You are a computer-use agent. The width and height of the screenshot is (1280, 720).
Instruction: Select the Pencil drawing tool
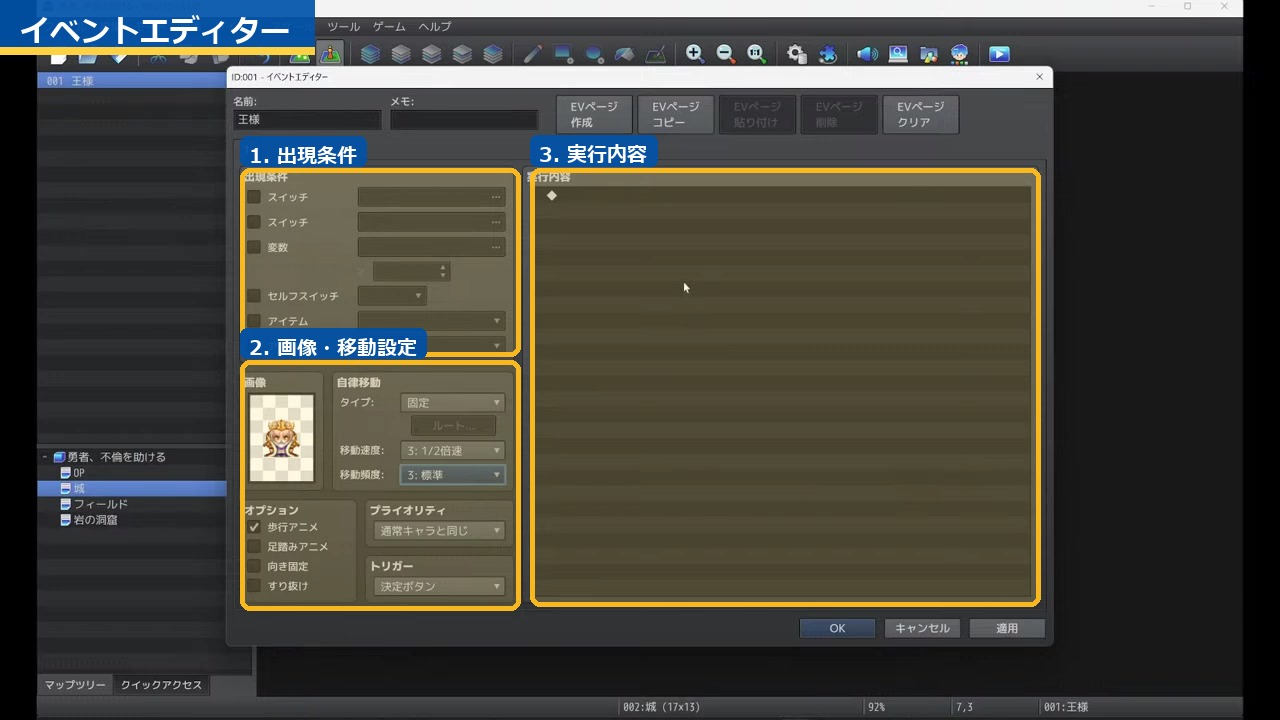point(532,54)
